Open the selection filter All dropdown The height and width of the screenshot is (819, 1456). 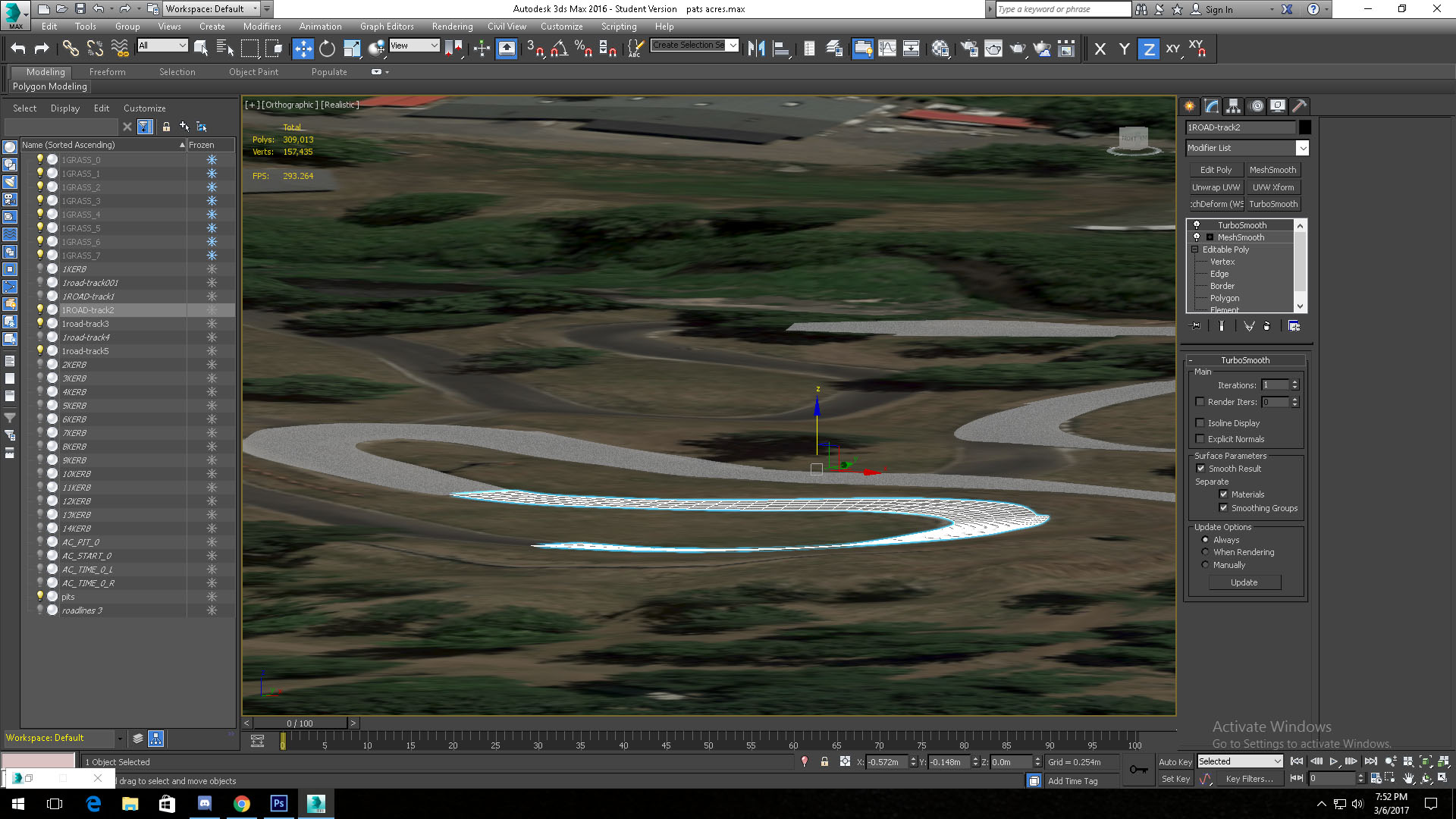pyautogui.click(x=162, y=45)
